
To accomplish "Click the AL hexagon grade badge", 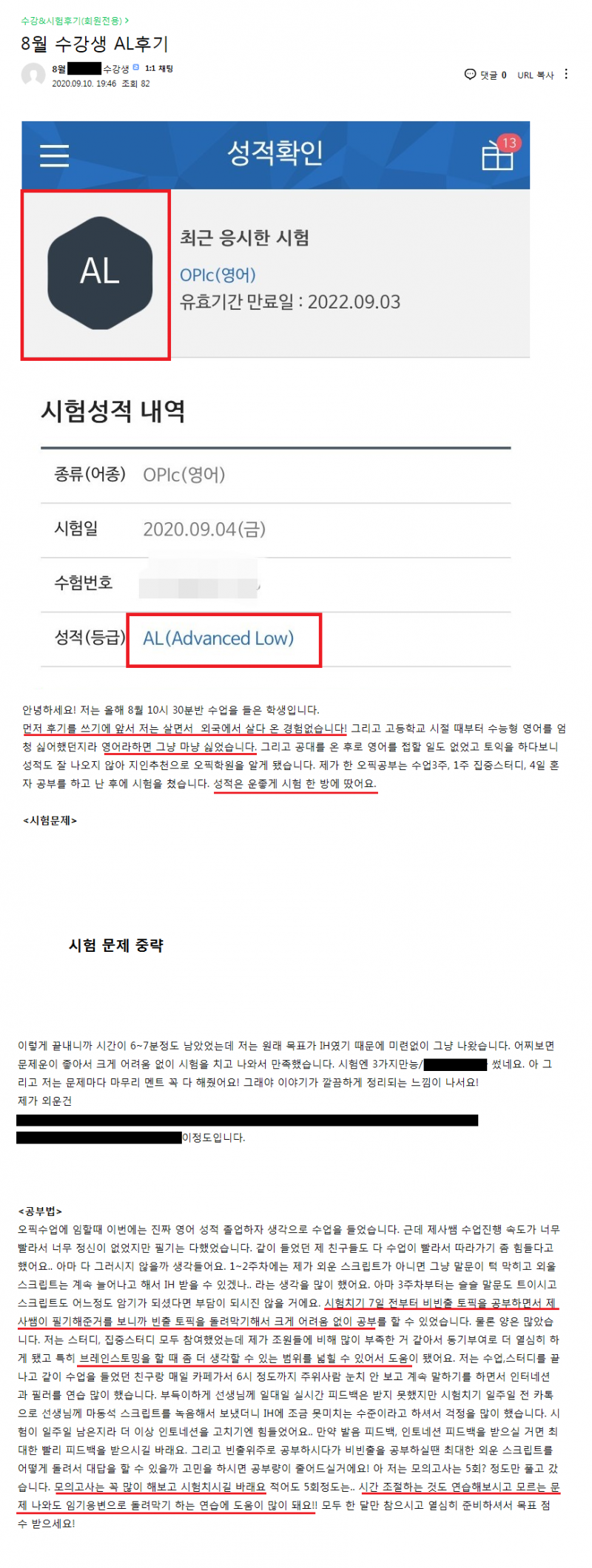I will click(x=100, y=272).
